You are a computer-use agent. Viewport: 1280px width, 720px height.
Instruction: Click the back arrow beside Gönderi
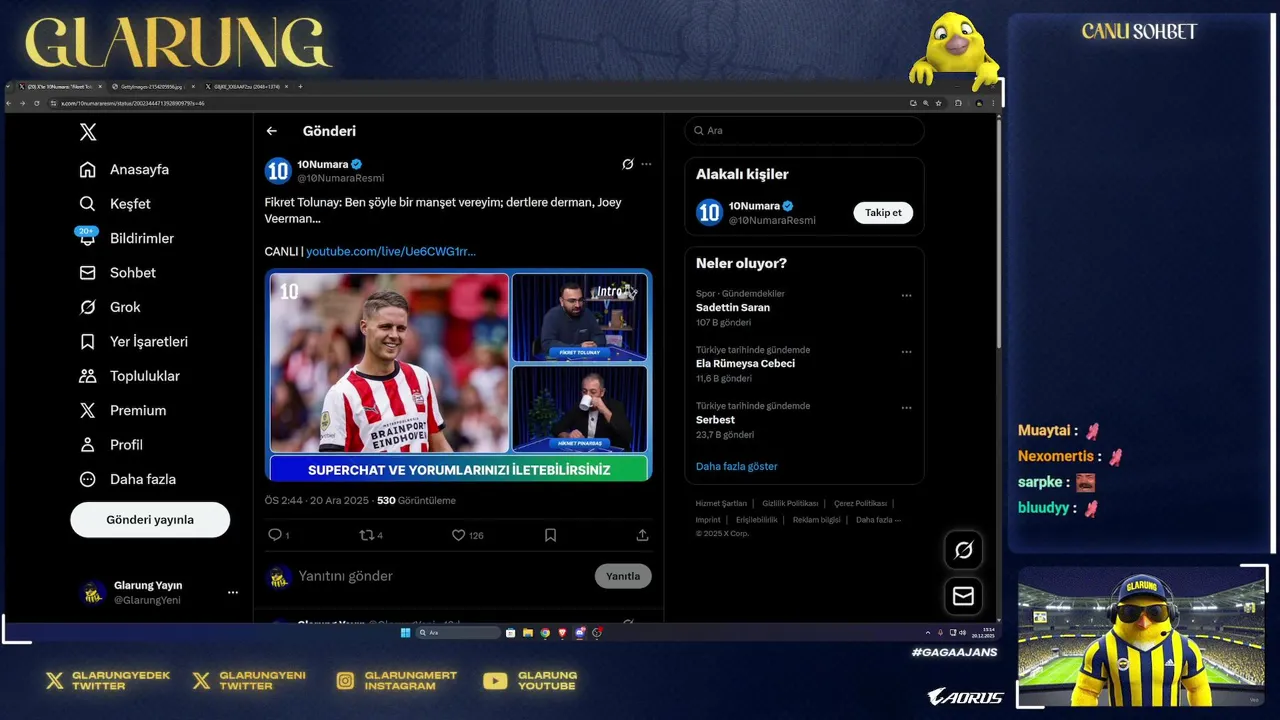point(271,131)
